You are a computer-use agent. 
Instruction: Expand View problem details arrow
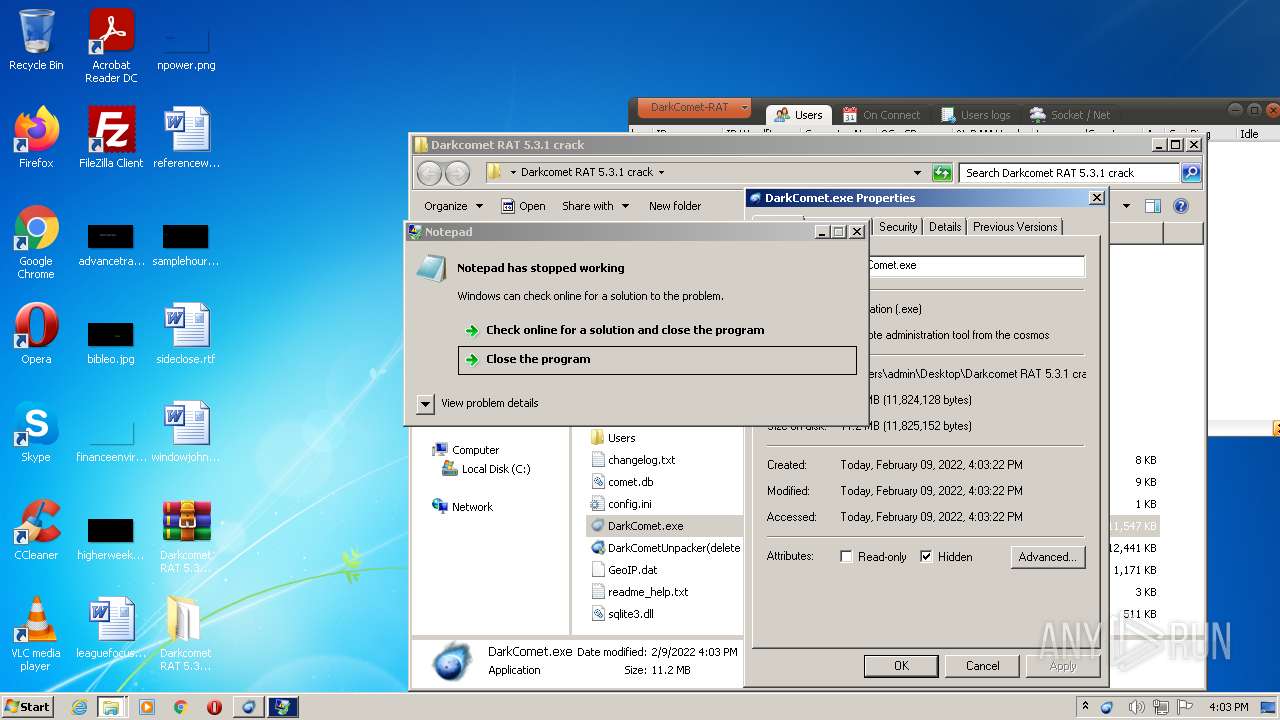425,403
